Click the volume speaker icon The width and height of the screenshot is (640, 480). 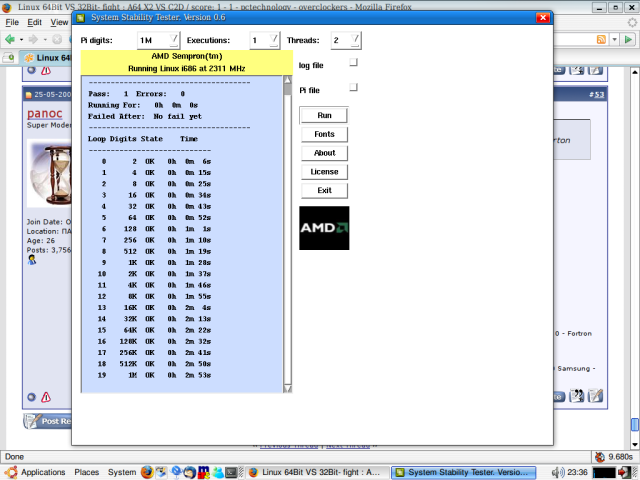coord(558,472)
